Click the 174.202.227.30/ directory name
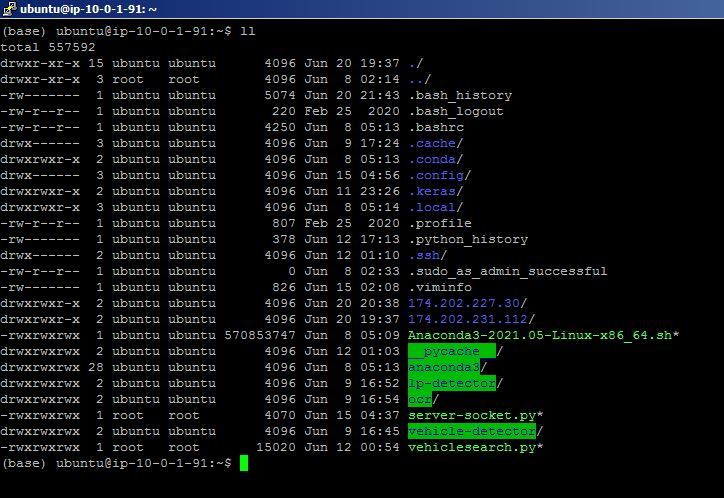Image resolution: width=724 pixels, height=498 pixels. point(467,303)
